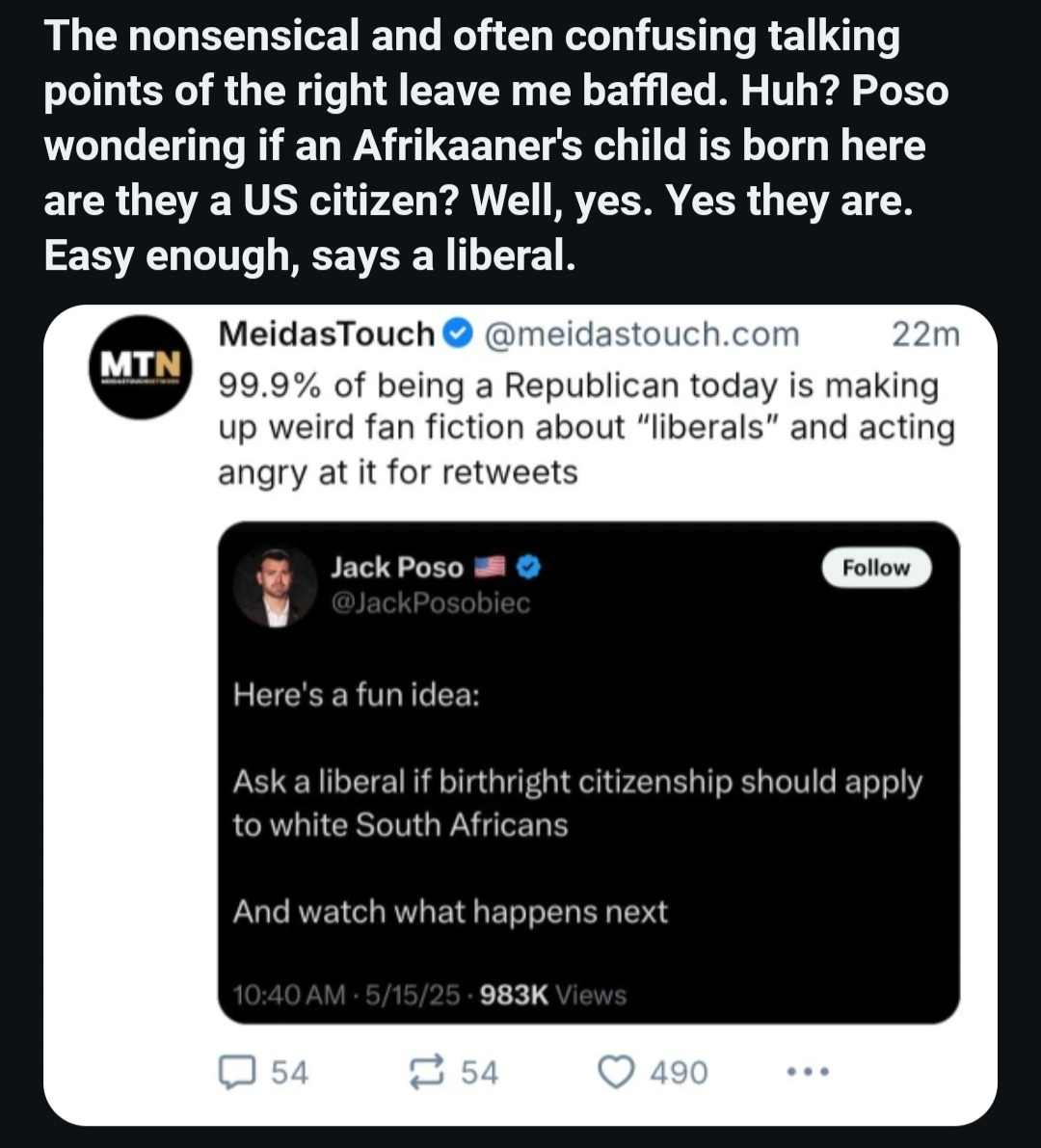Click the MeidasTouch display name
The height and width of the screenshot is (1148, 1041).
pos(327,334)
